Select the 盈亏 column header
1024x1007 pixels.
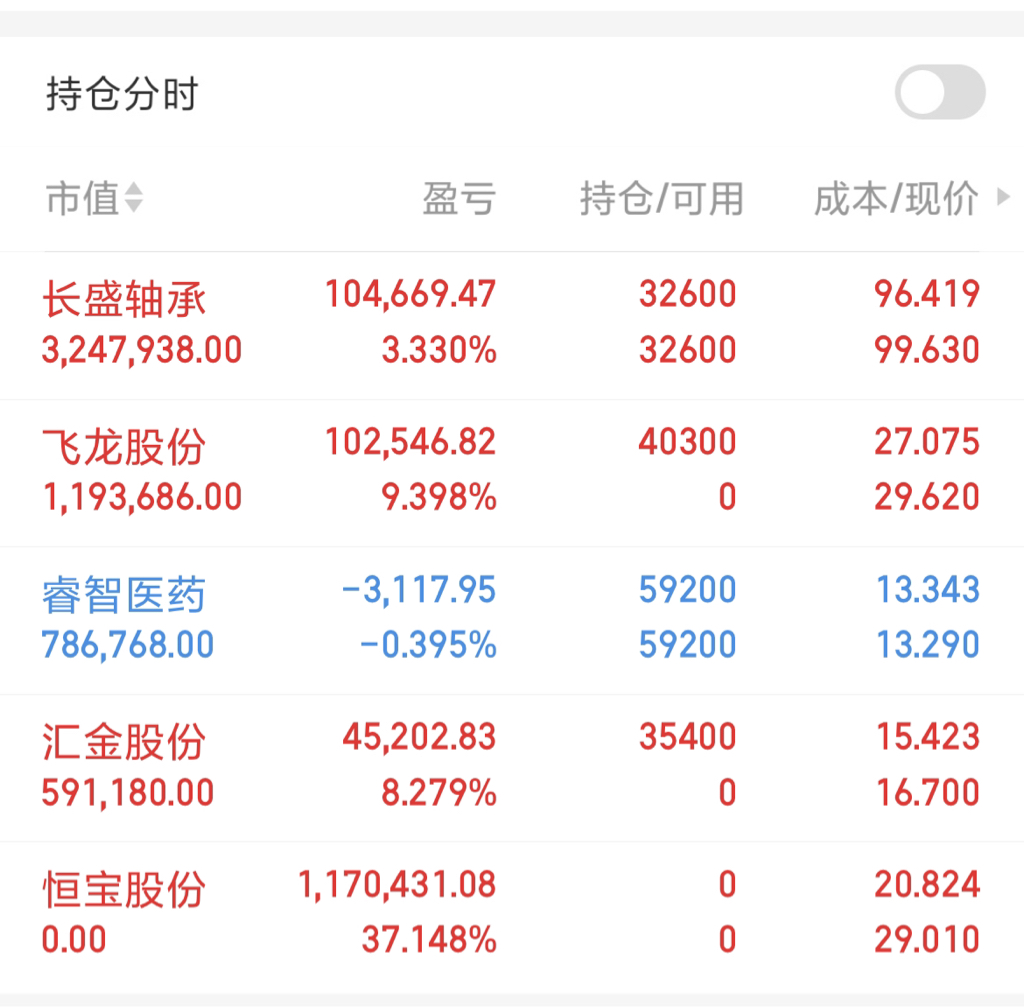pyautogui.click(x=459, y=199)
